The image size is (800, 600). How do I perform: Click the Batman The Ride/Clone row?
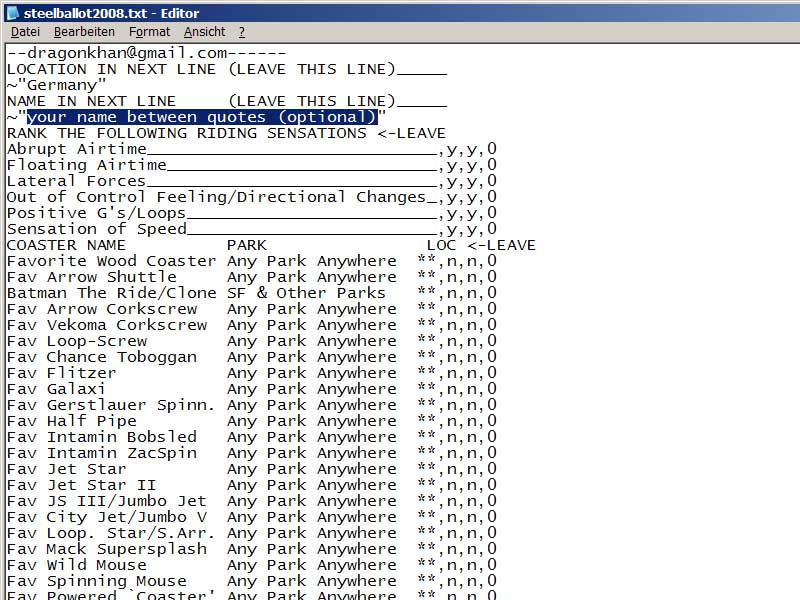(x=111, y=293)
